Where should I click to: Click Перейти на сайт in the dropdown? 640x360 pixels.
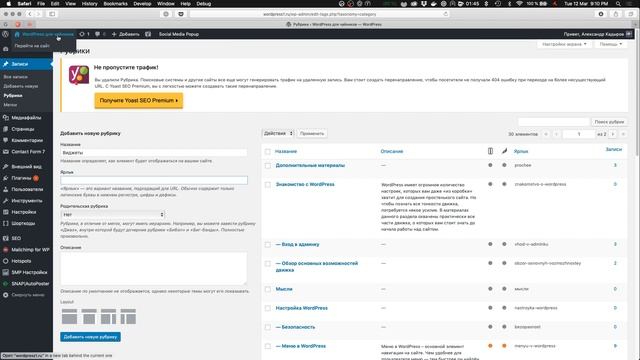click(32, 46)
